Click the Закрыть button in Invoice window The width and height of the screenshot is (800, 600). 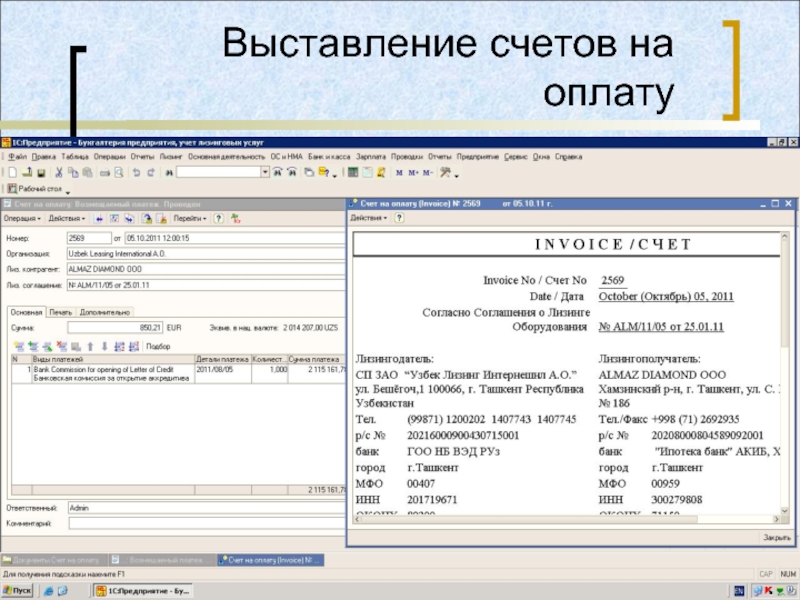tap(777, 537)
